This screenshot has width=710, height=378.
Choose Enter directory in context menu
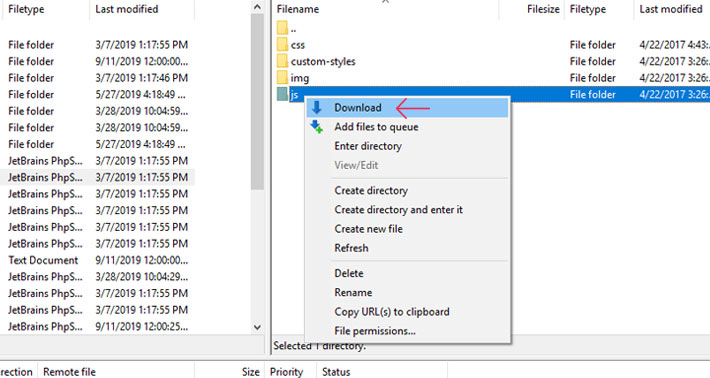(368, 146)
